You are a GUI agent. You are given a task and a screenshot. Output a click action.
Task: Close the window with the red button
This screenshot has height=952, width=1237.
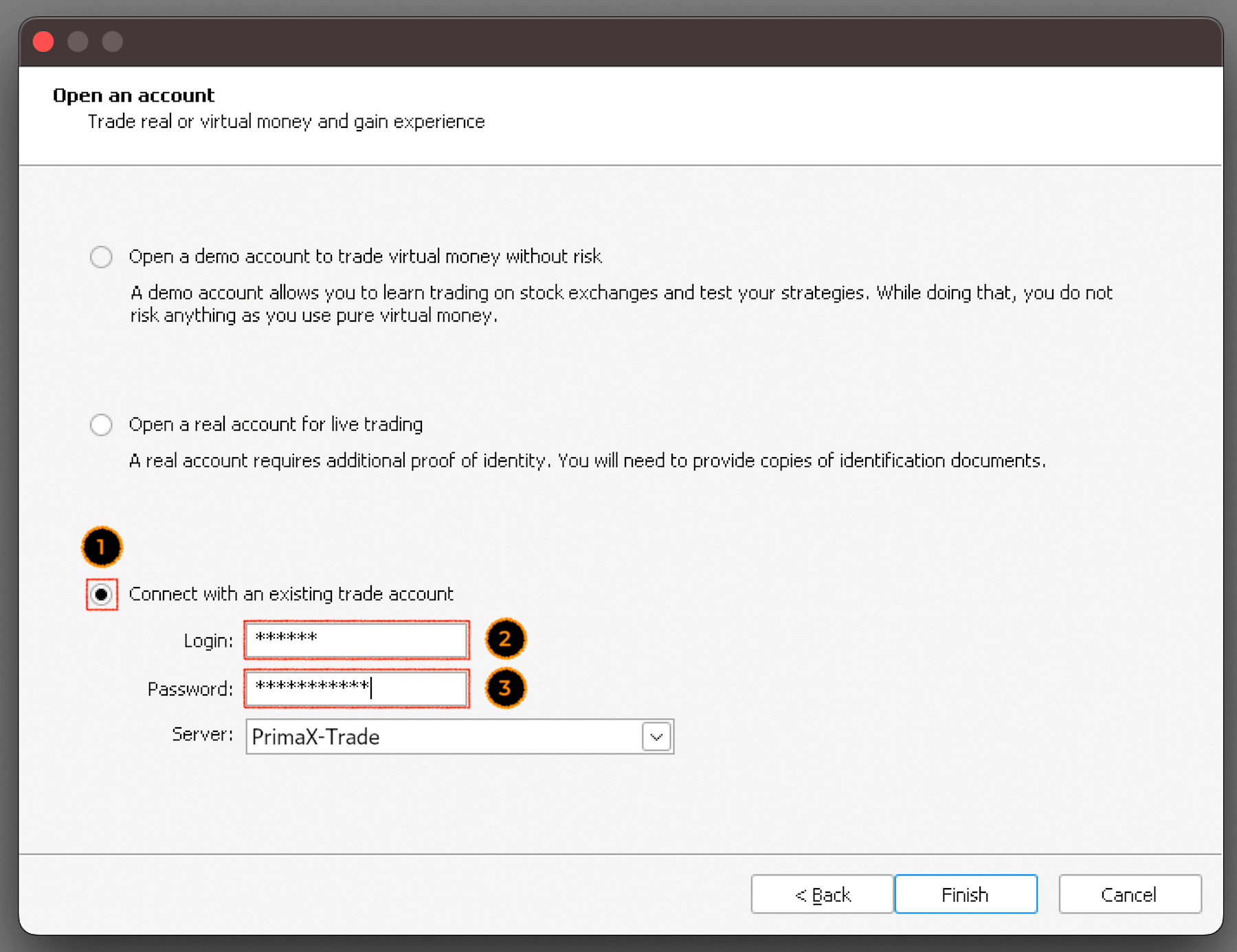tap(43, 42)
